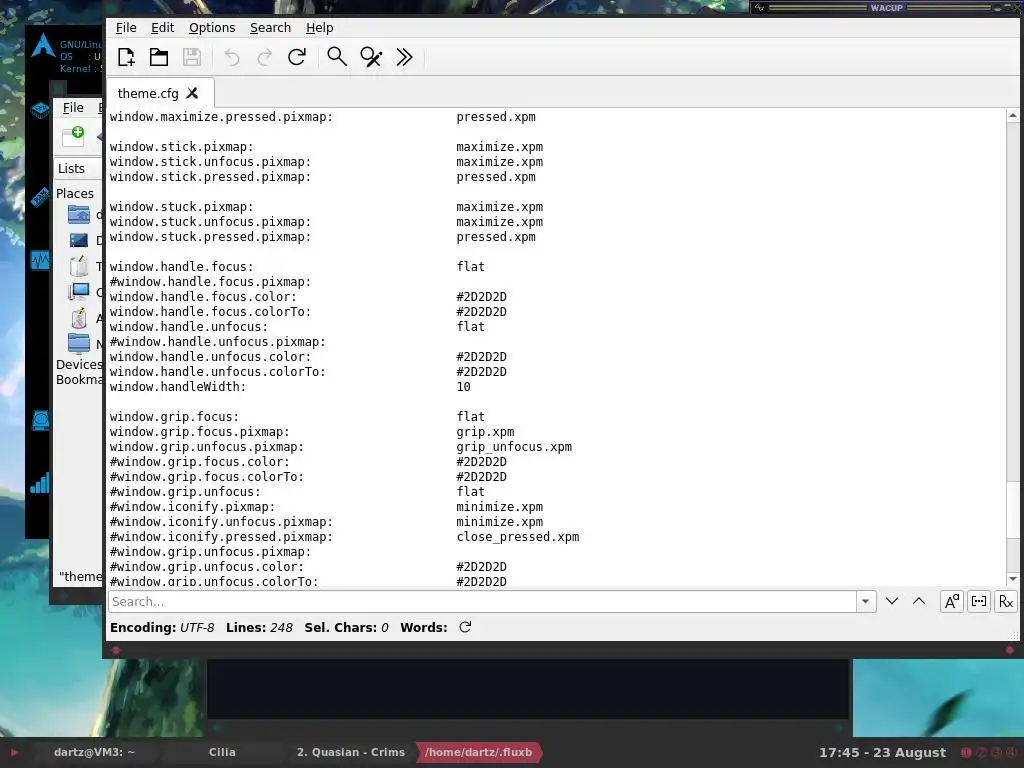Select the trash can icon under Places
The image size is (1024, 768).
point(79,266)
